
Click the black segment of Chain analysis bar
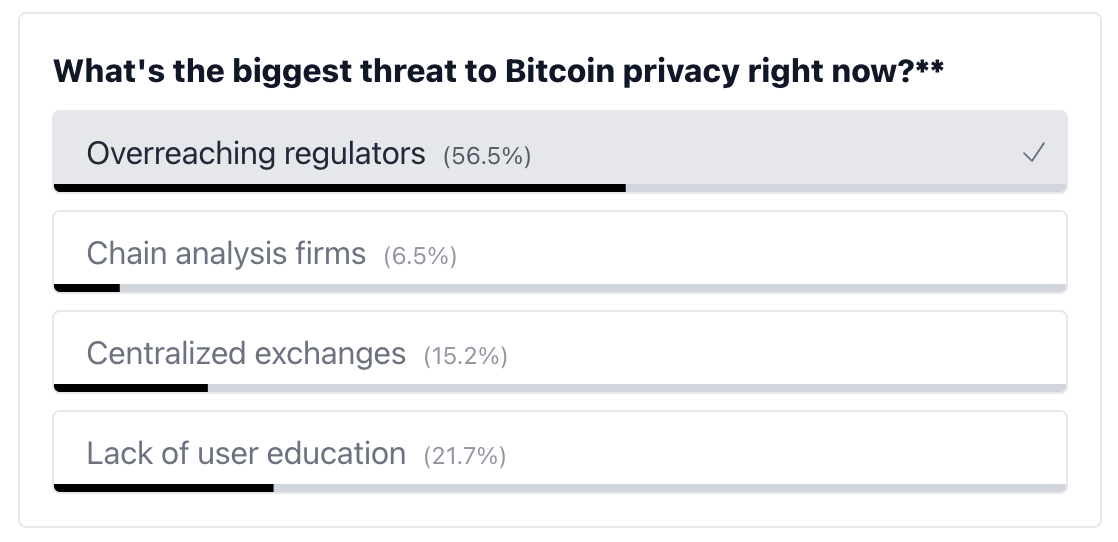click(x=87, y=288)
